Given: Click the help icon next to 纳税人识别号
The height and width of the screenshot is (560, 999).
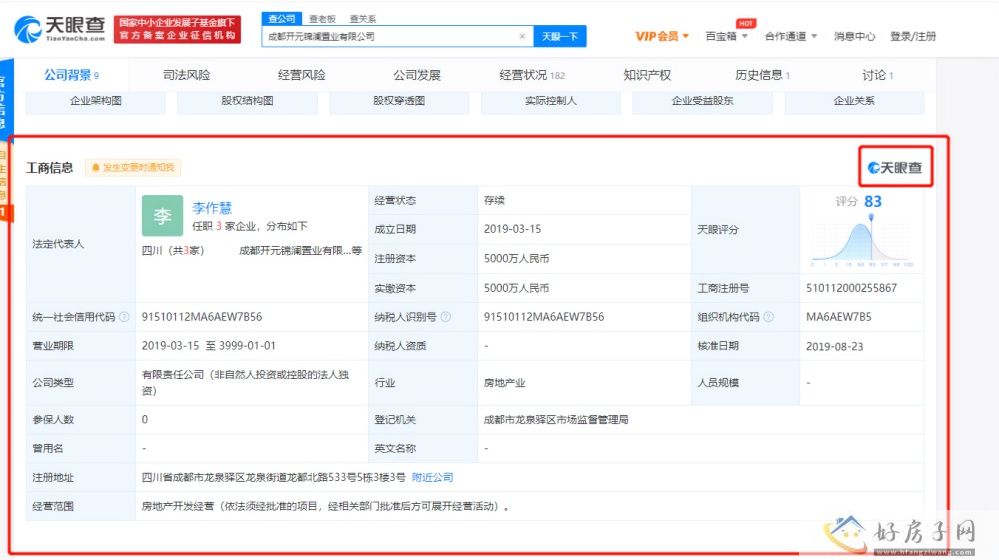Looking at the screenshot, I should [445, 317].
